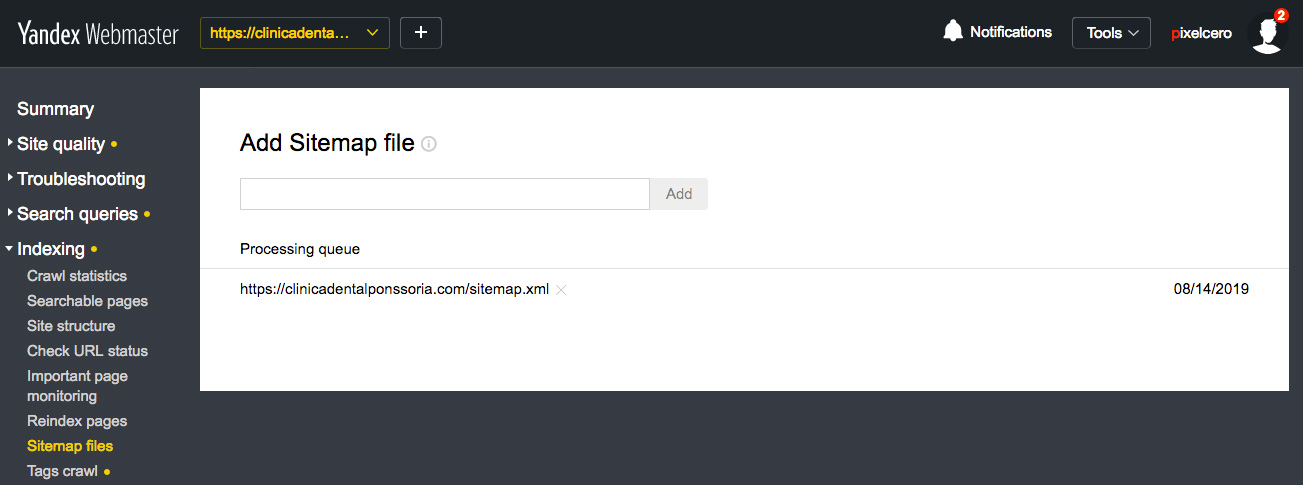Viewport: 1303px width, 485px height.
Task: Click the pixelcero username
Action: (1201, 33)
